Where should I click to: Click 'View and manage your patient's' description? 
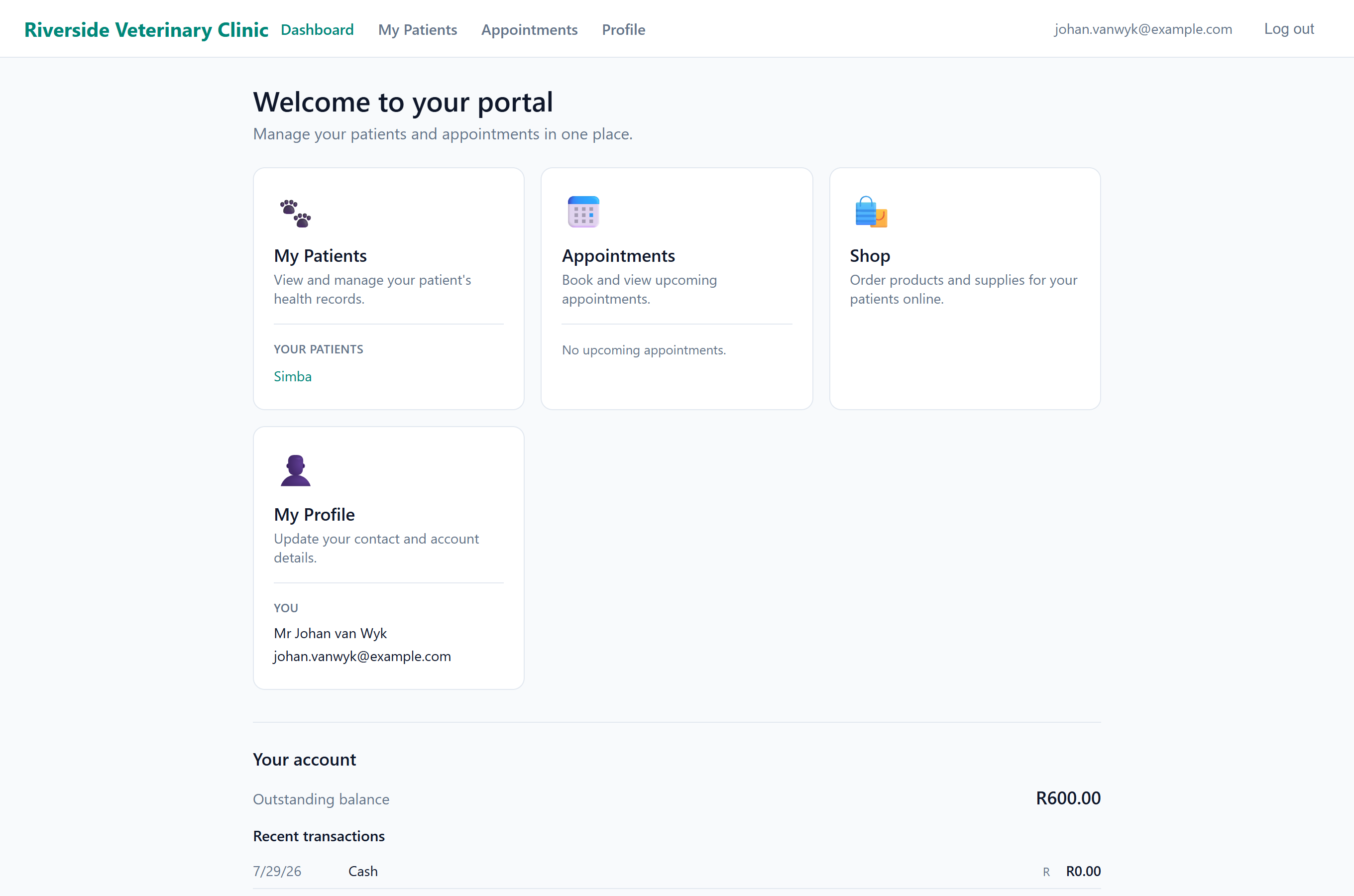coord(372,289)
